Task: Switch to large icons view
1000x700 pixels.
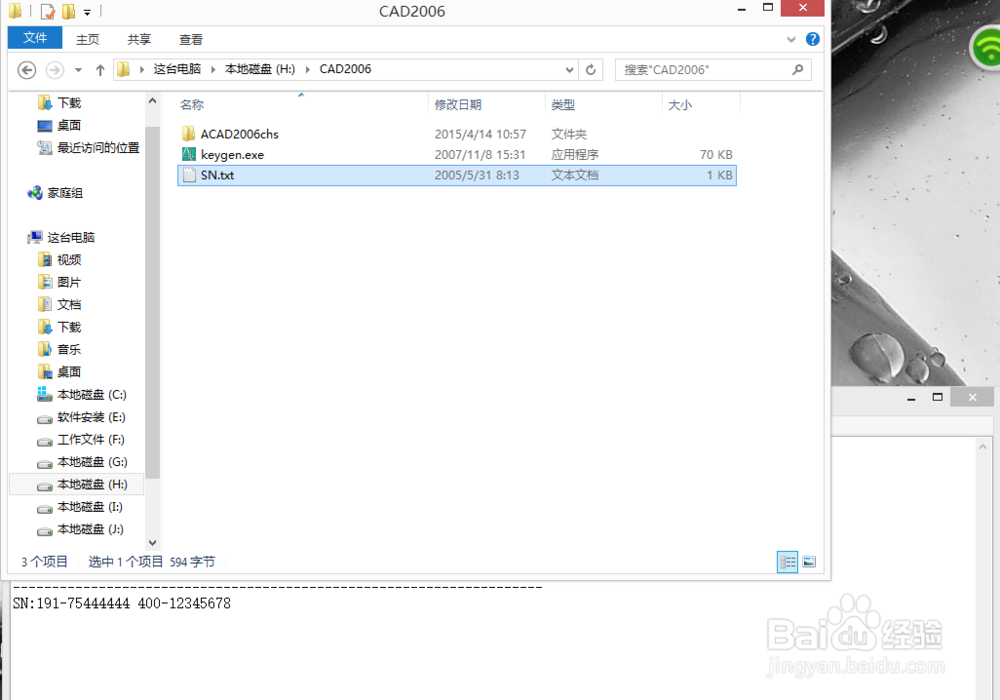Action: pos(809,562)
